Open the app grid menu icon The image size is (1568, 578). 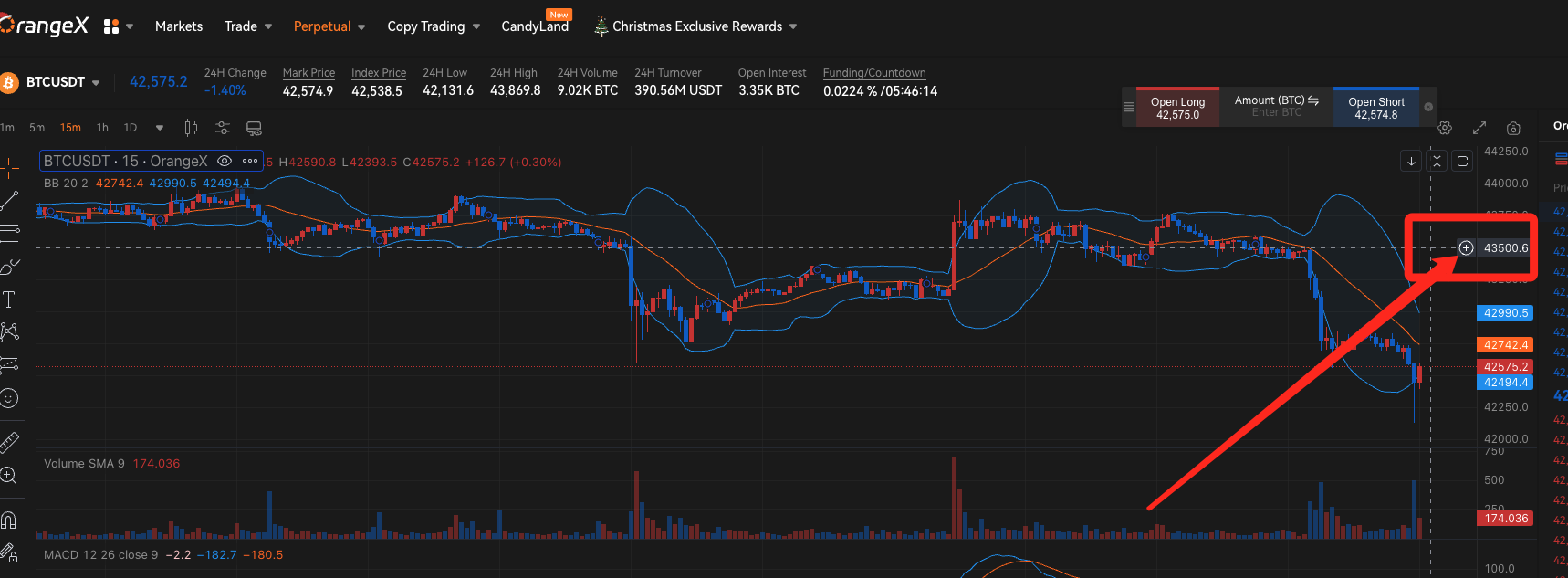click(111, 26)
